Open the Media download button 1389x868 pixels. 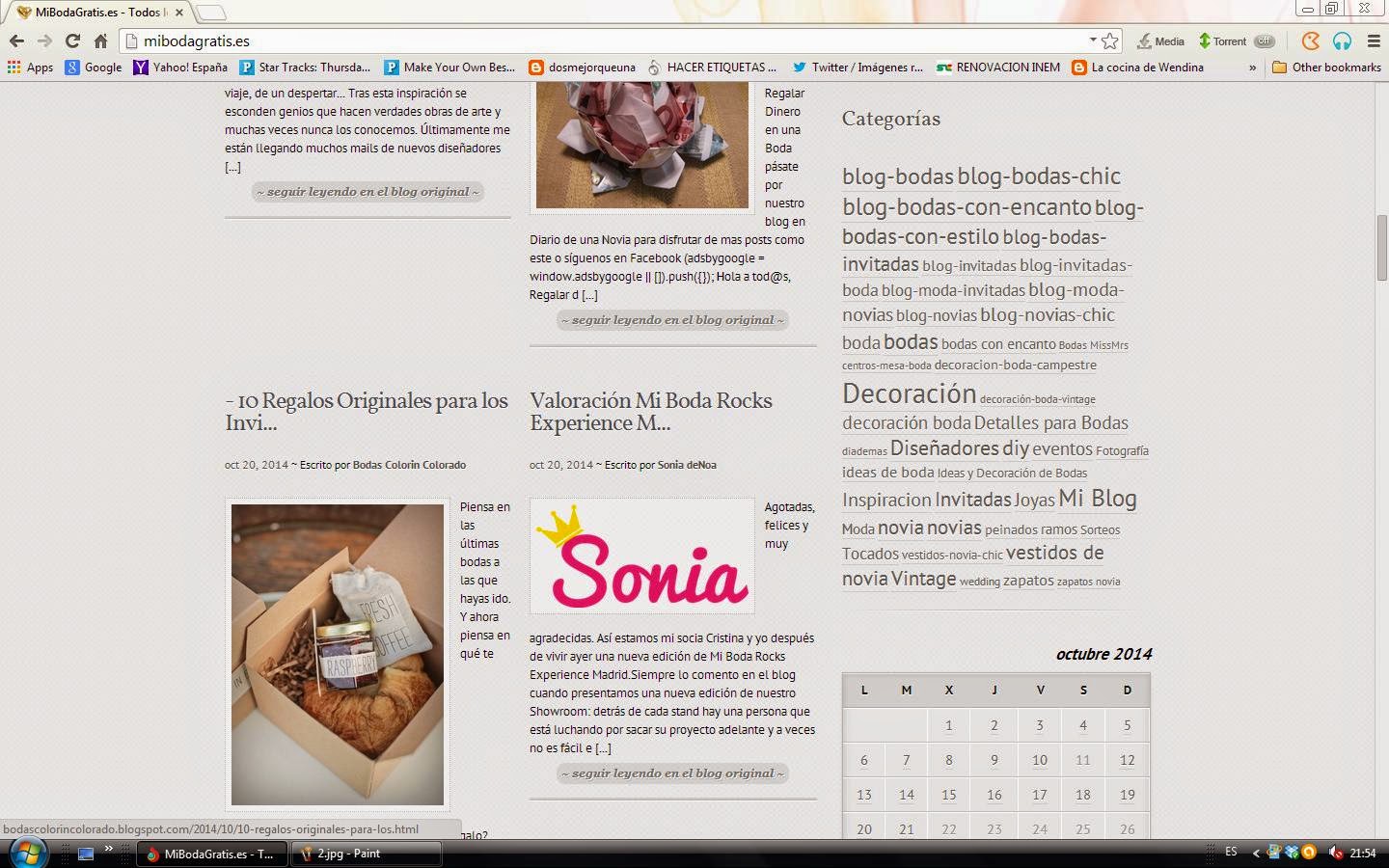tap(1160, 41)
